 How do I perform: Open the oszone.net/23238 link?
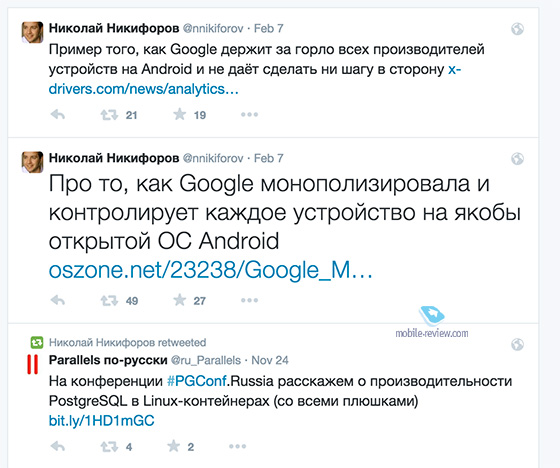click(x=211, y=270)
